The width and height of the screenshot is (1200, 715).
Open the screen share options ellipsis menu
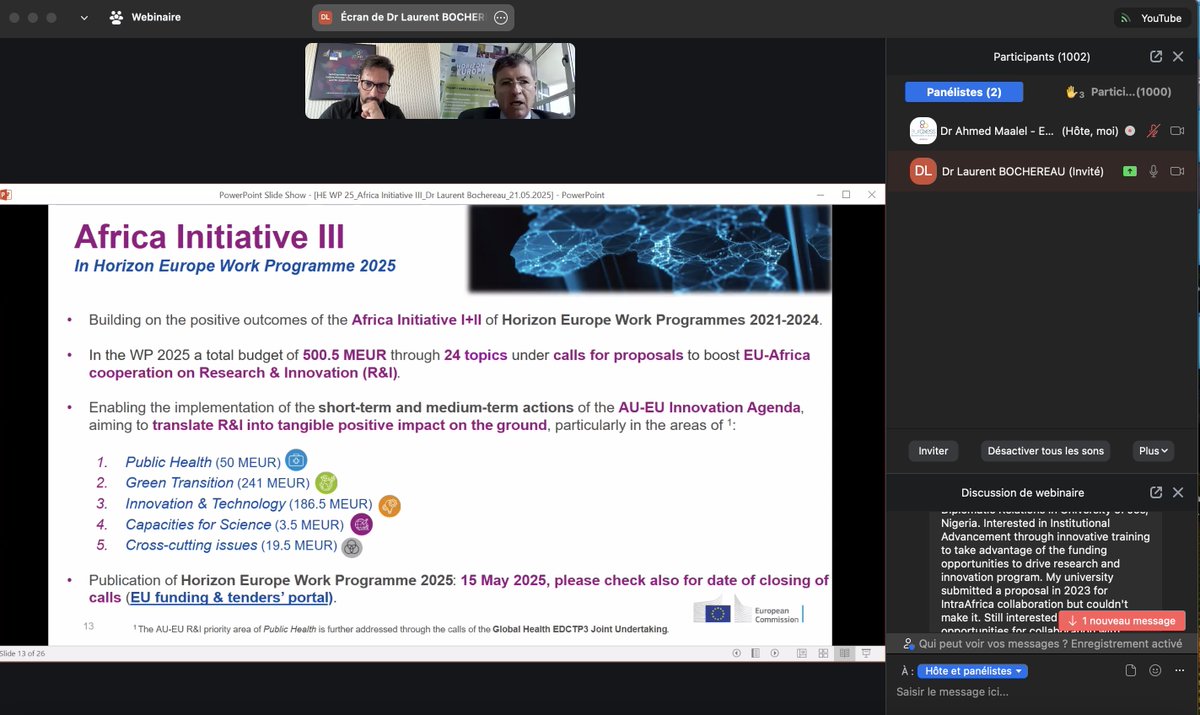pyautogui.click(x=501, y=17)
